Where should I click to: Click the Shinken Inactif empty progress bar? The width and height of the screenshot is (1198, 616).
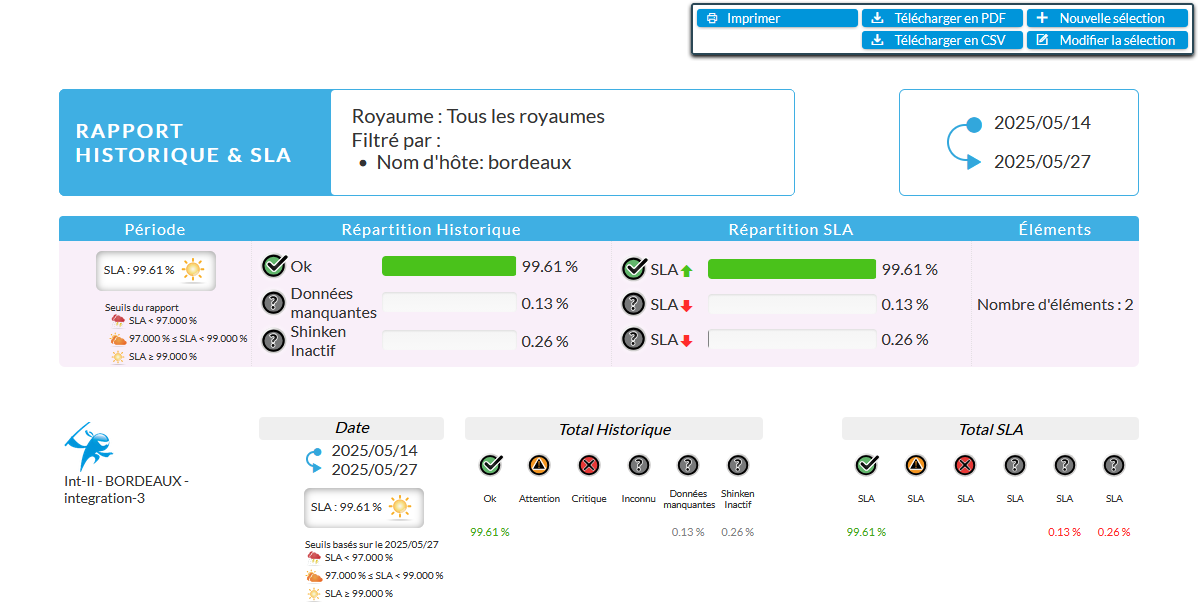tap(449, 341)
